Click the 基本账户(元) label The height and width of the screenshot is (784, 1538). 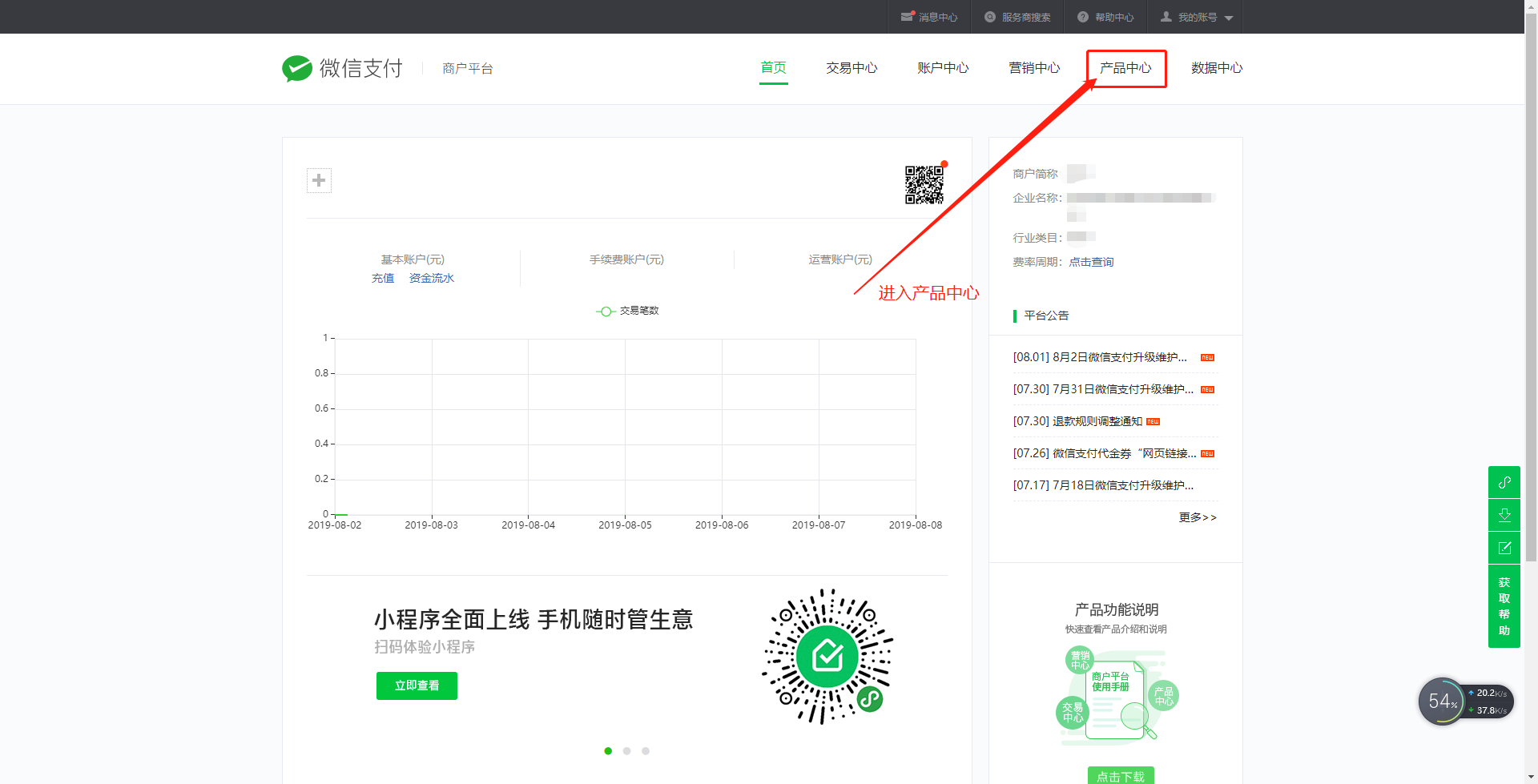413,259
